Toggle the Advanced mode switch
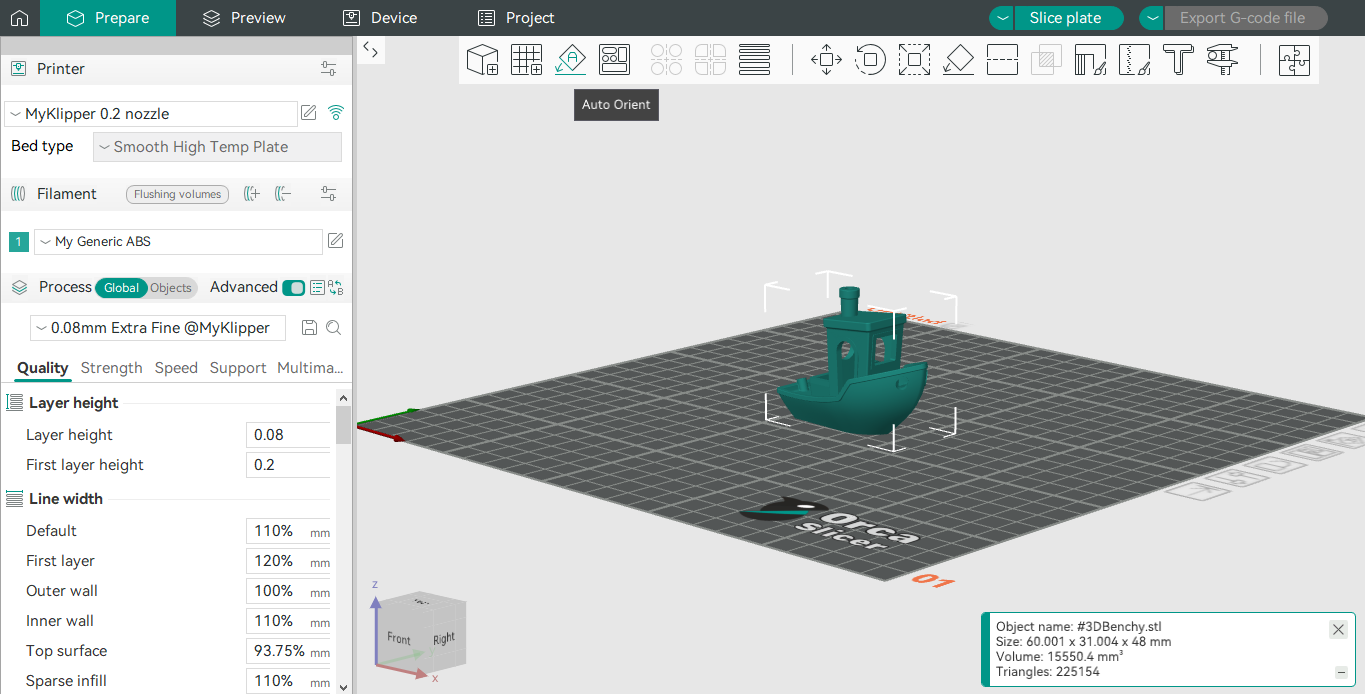This screenshot has width=1365, height=694. click(x=293, y=288)
